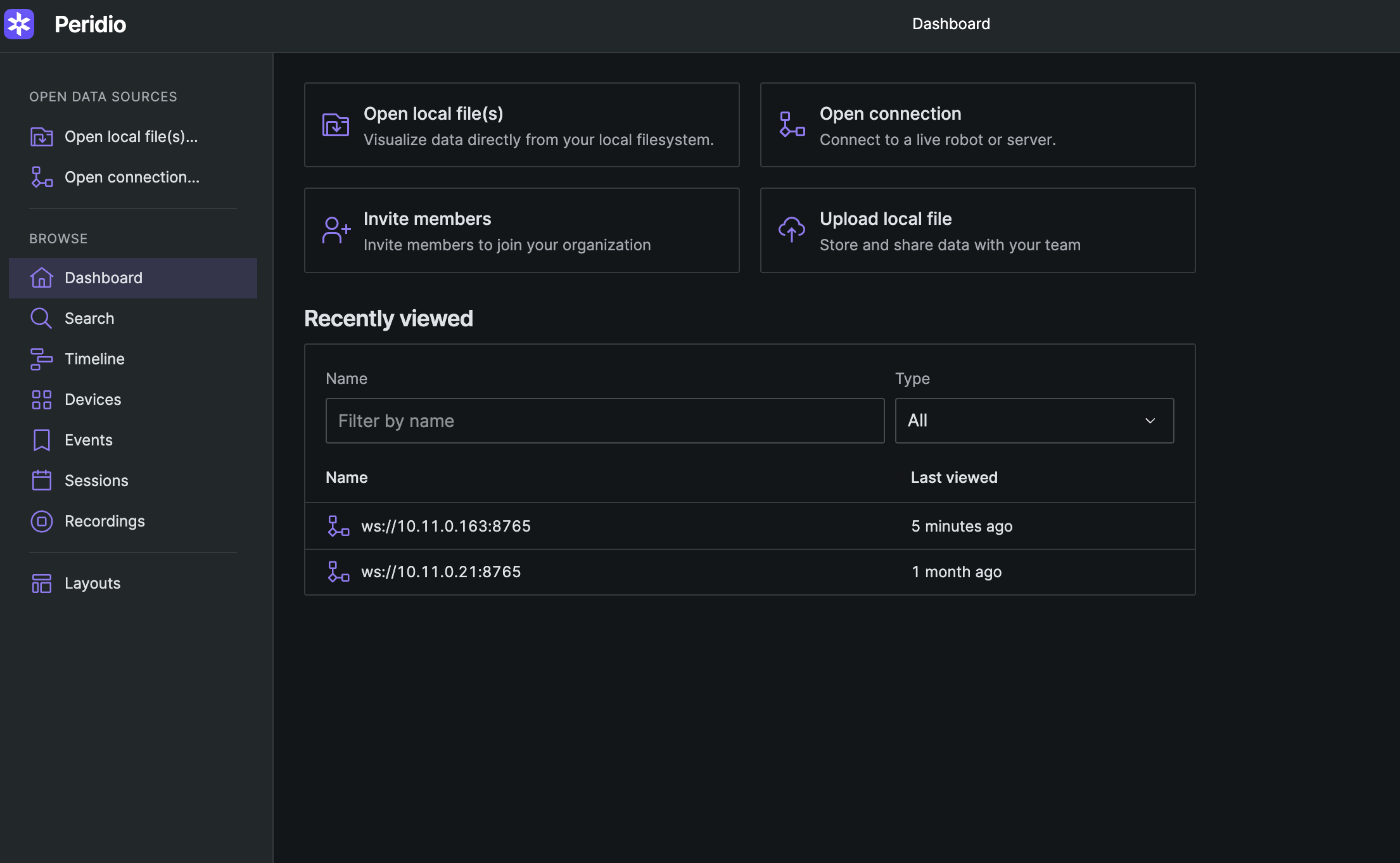The height and width of the screenshot is (863, 1400).
Task: Click the Timeline icon in sidebar
Action: [x=42, y=359]
